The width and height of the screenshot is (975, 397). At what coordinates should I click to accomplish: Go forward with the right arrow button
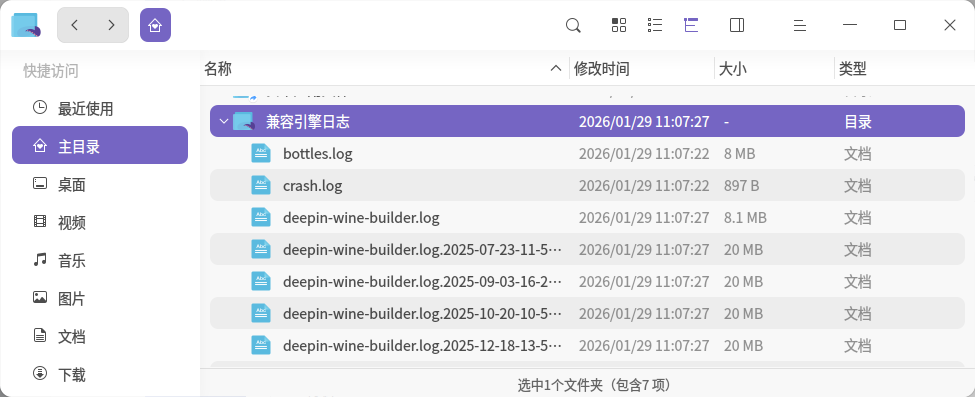(111, 25)
